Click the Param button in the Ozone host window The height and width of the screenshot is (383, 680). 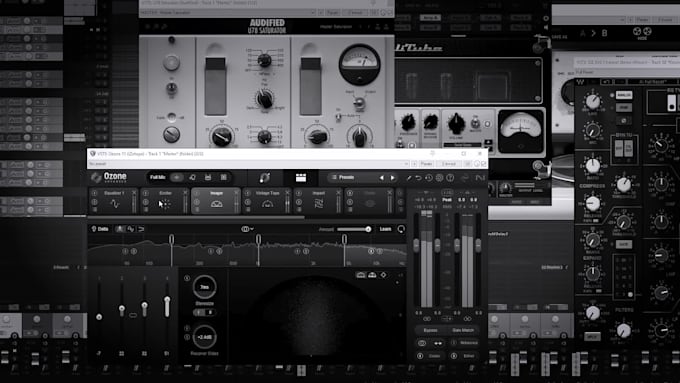coord(426,164)
